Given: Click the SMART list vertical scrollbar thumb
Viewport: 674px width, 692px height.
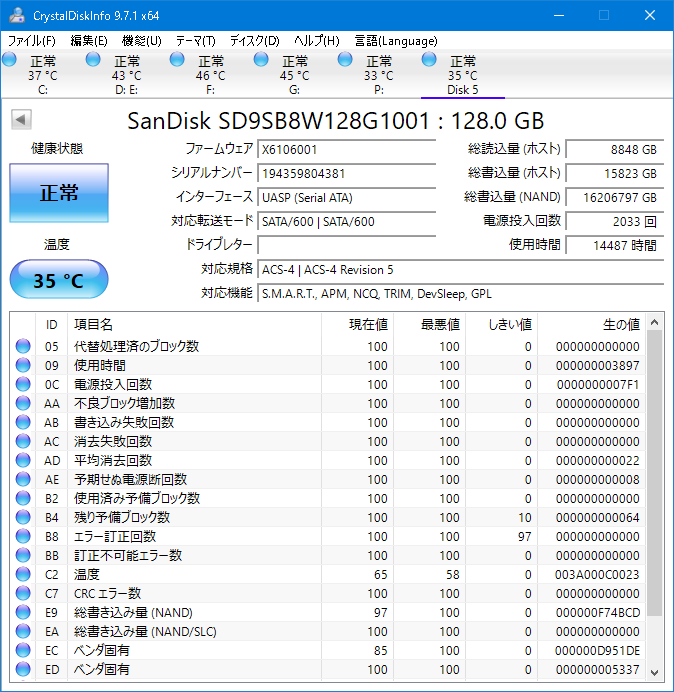Looking at the screenshot, I should coord(655,473).
